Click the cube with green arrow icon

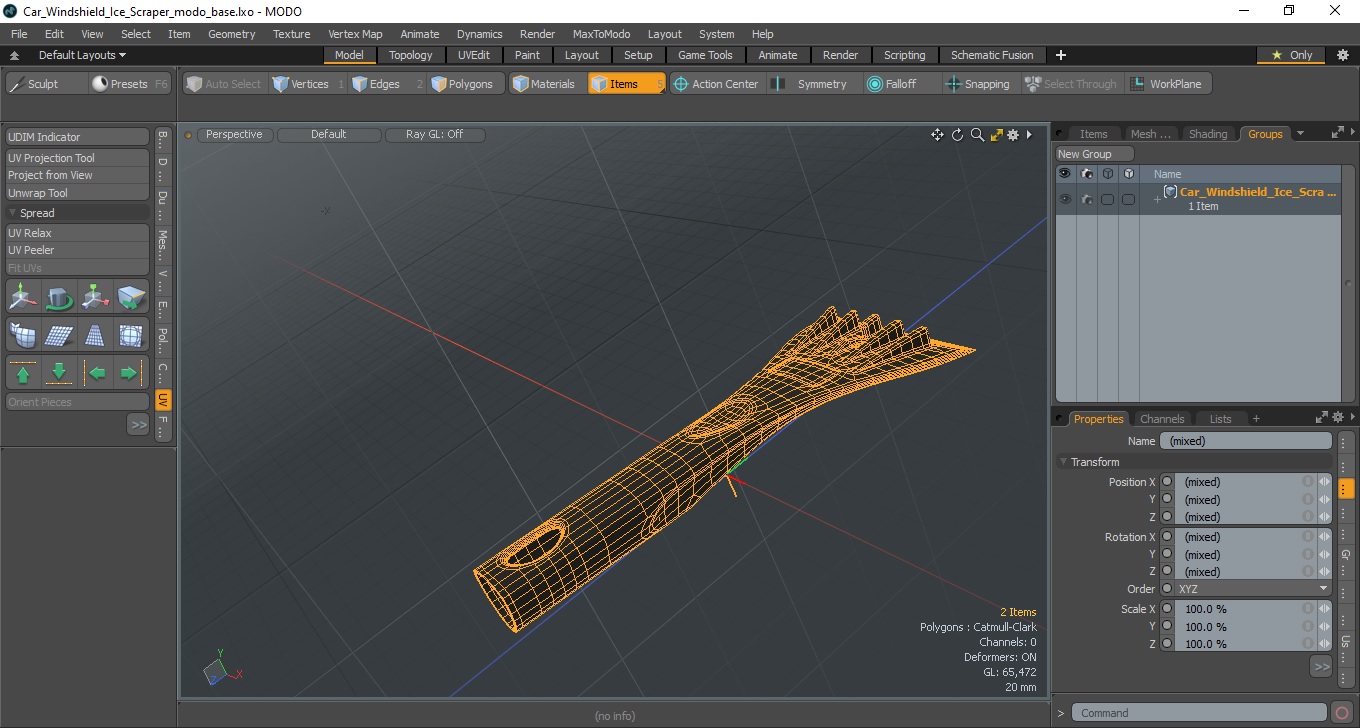point(131,297)
